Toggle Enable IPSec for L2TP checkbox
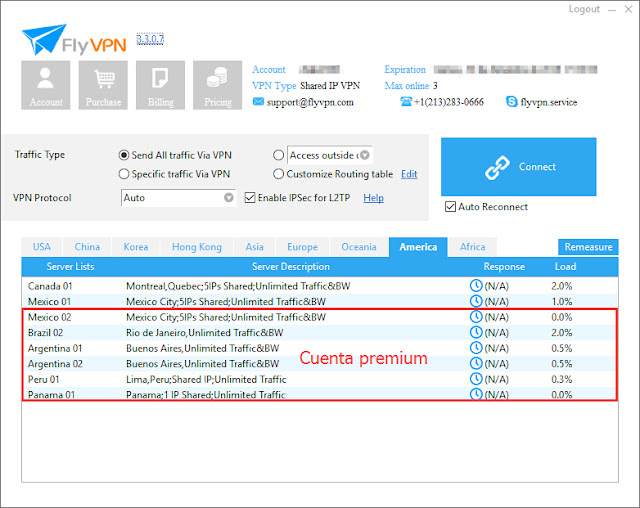The width and height of the screenshot is (640, 508). tap(250, 197)
